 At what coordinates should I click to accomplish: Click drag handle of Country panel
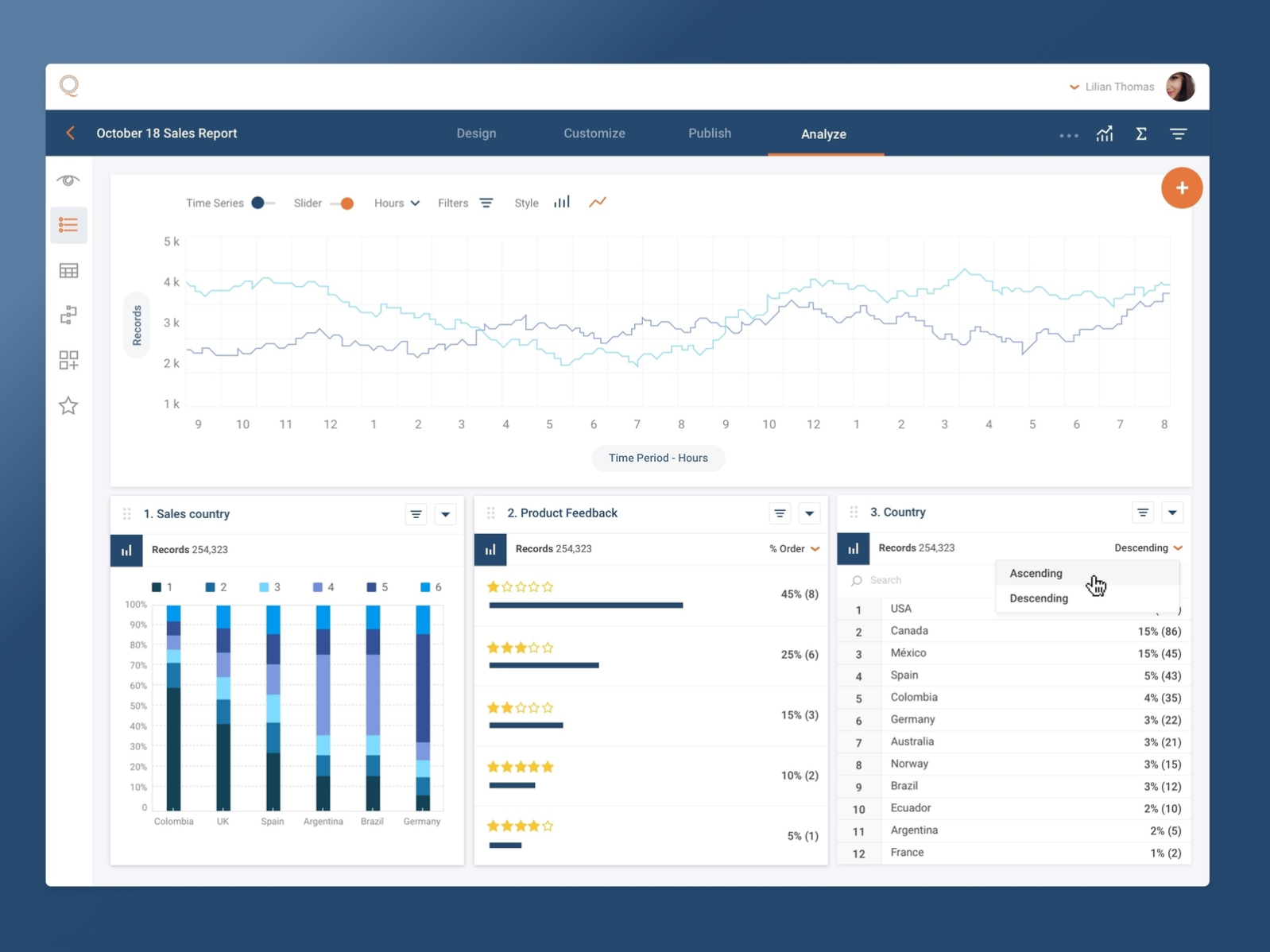854,513
